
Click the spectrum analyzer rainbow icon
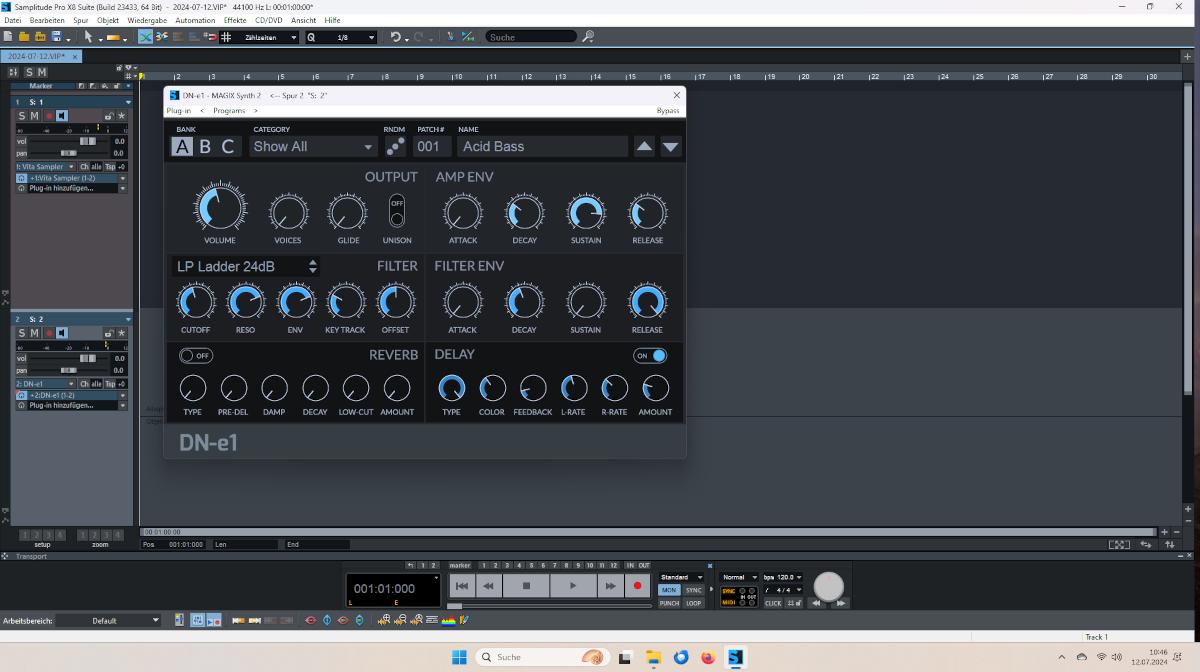point(449,621)
